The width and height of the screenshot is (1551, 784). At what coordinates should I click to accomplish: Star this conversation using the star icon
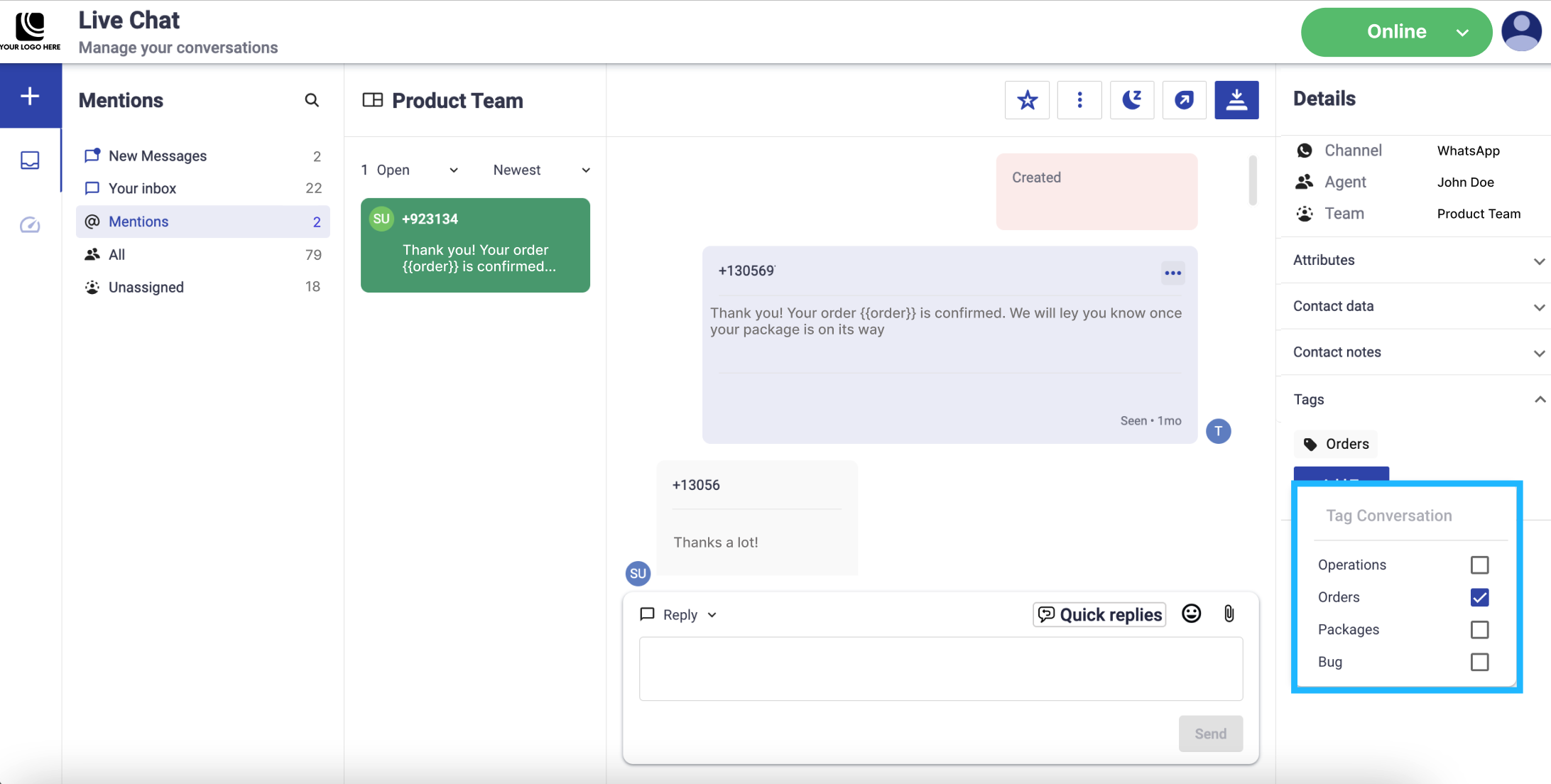1027,100
